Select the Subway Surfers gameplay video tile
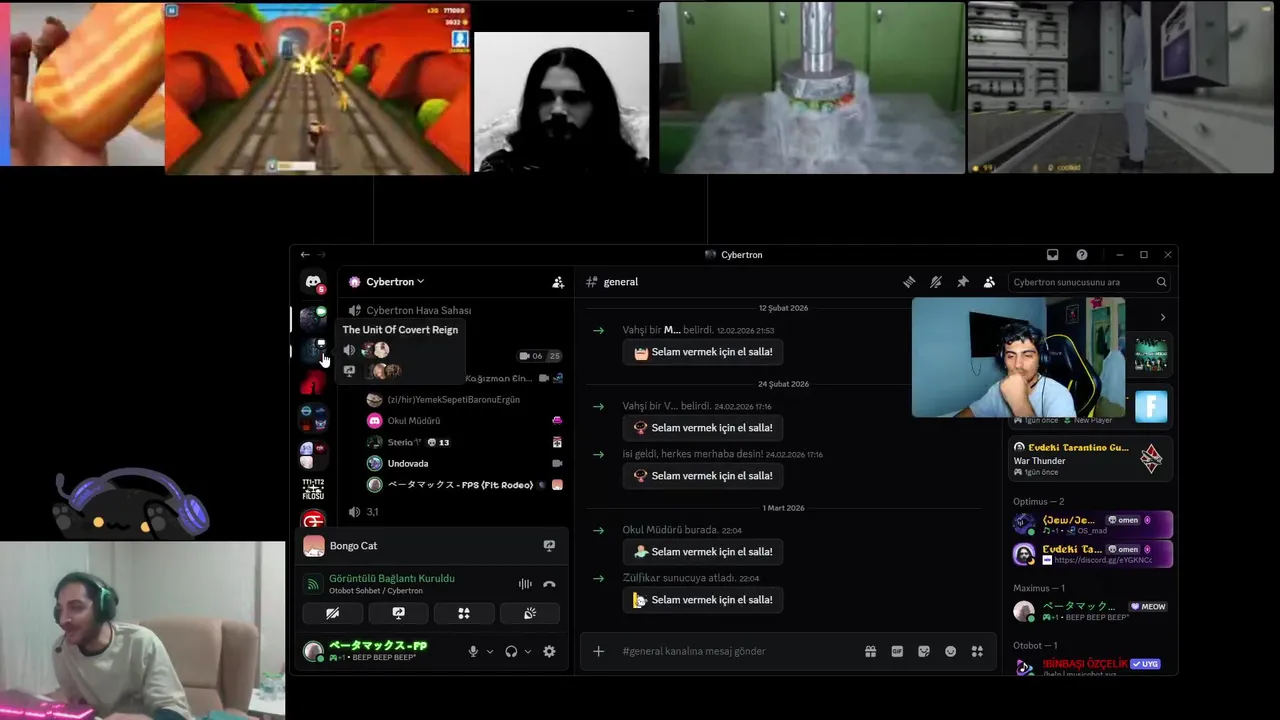The image size is (1280, 720). pos(317,88)
